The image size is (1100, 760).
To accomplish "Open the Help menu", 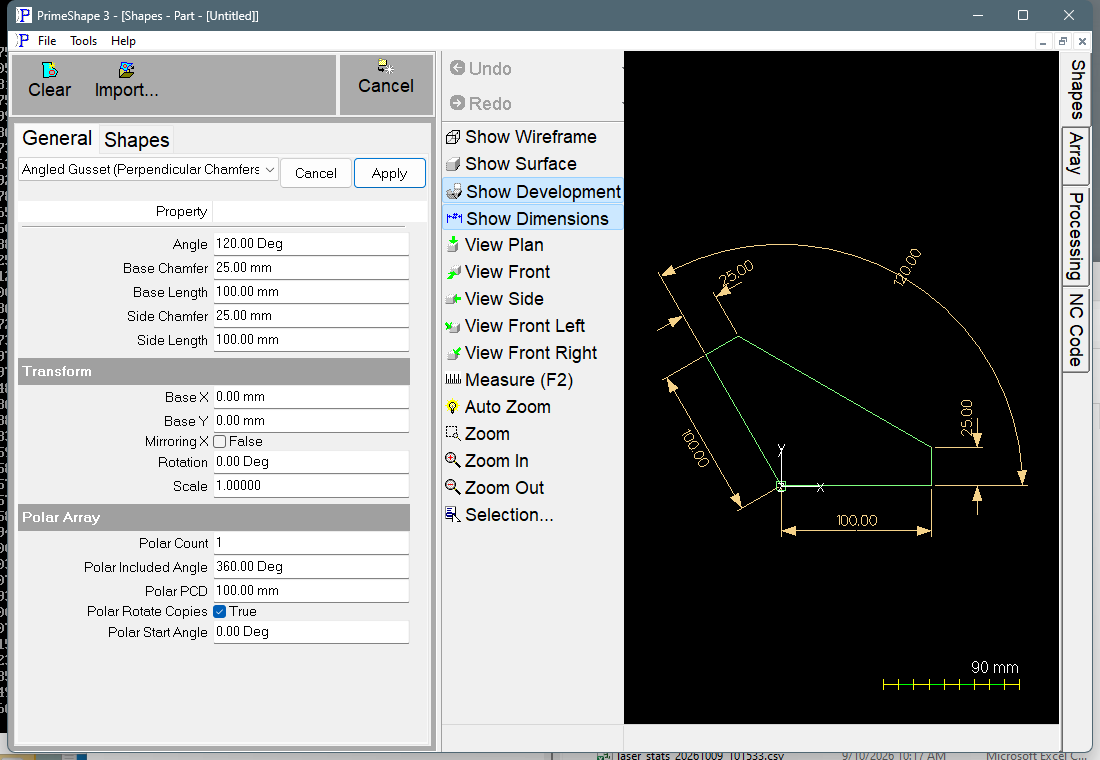I will coord(123,41).
